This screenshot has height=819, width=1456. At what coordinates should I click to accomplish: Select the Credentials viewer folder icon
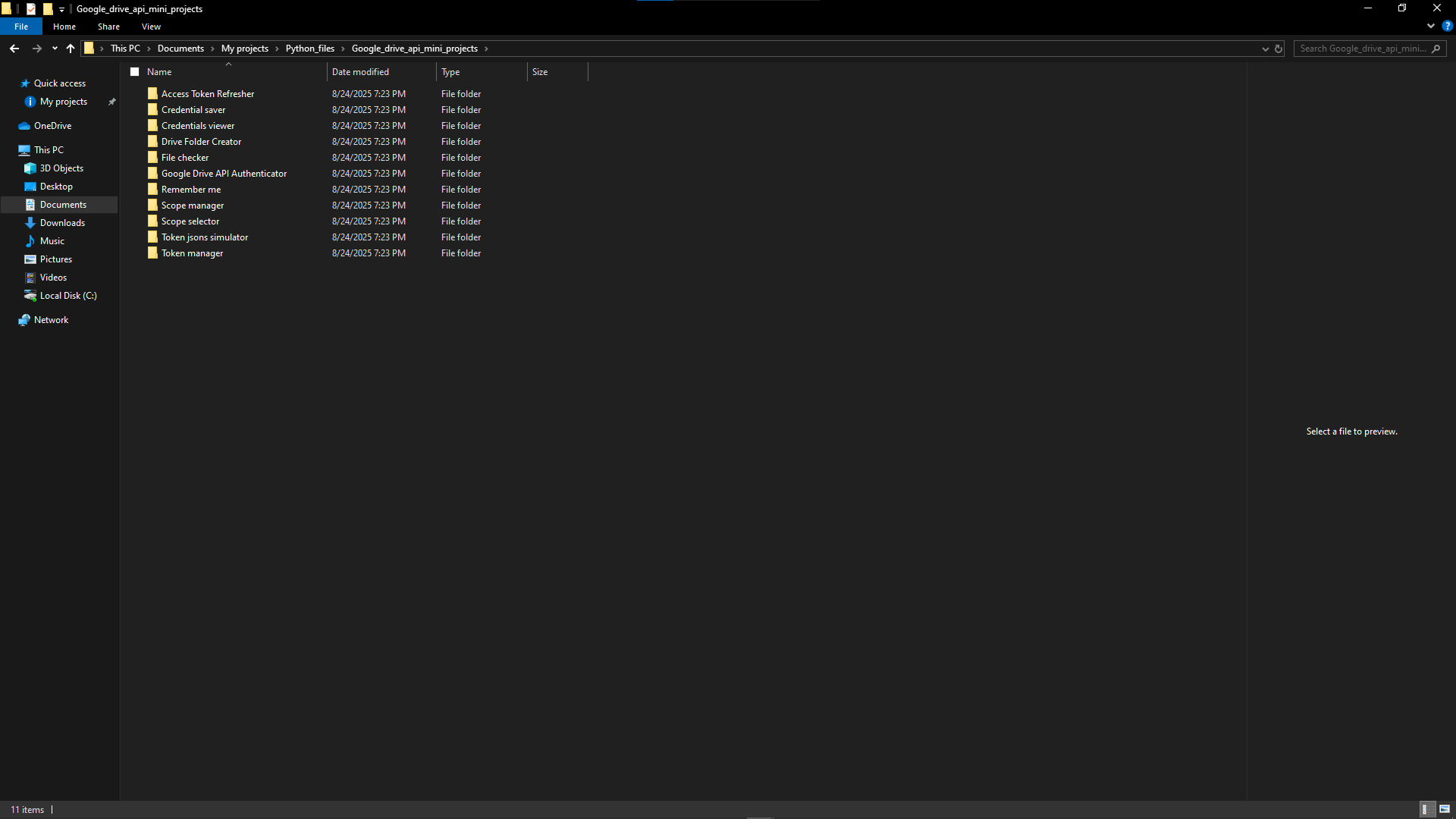tap(152, 126)
